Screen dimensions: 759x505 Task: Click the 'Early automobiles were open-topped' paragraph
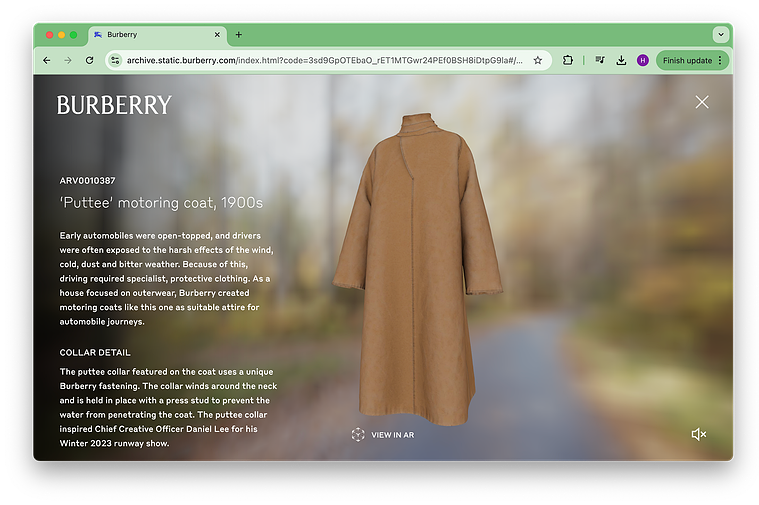(x=167, y=278)
